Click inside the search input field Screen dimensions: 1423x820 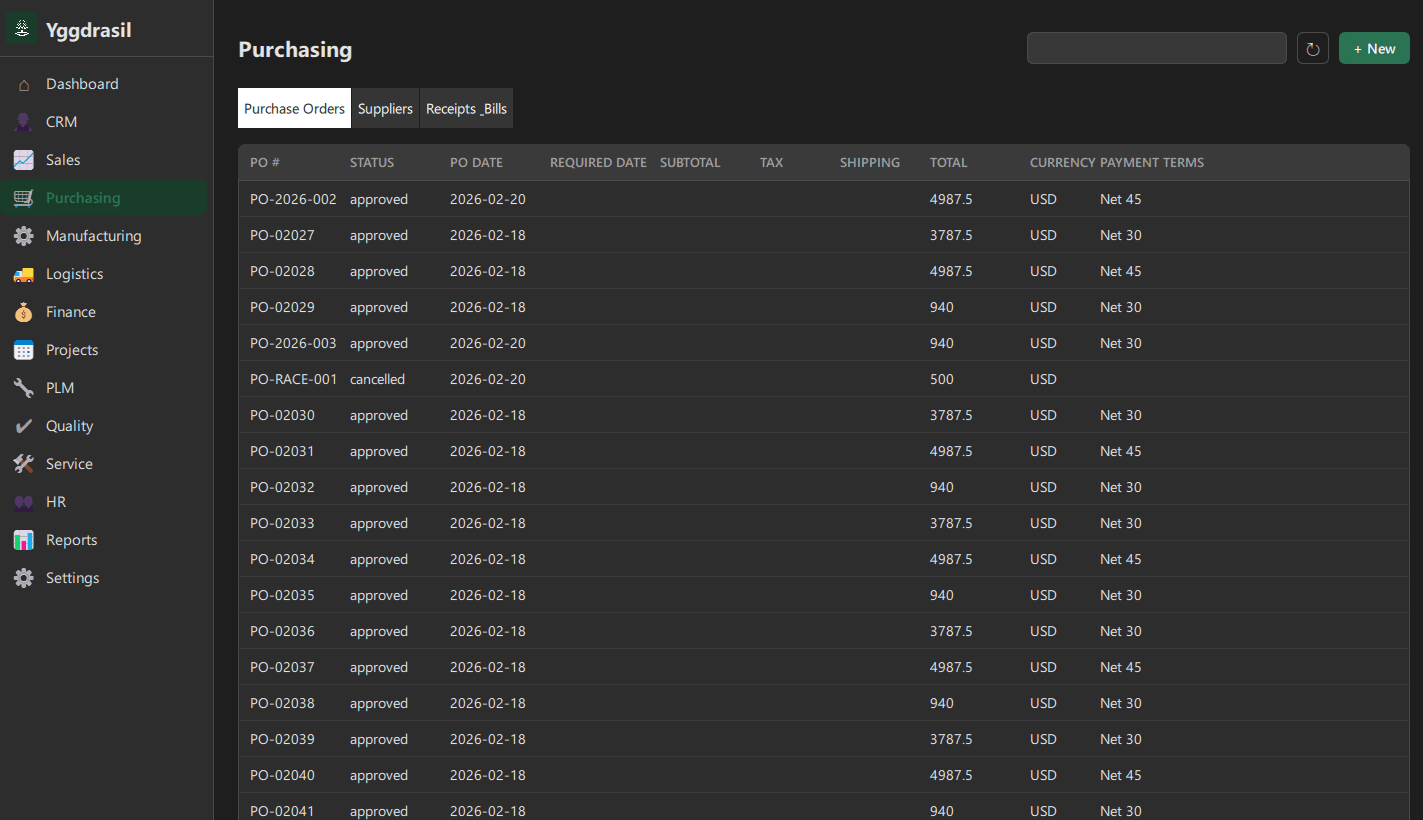1156,47
